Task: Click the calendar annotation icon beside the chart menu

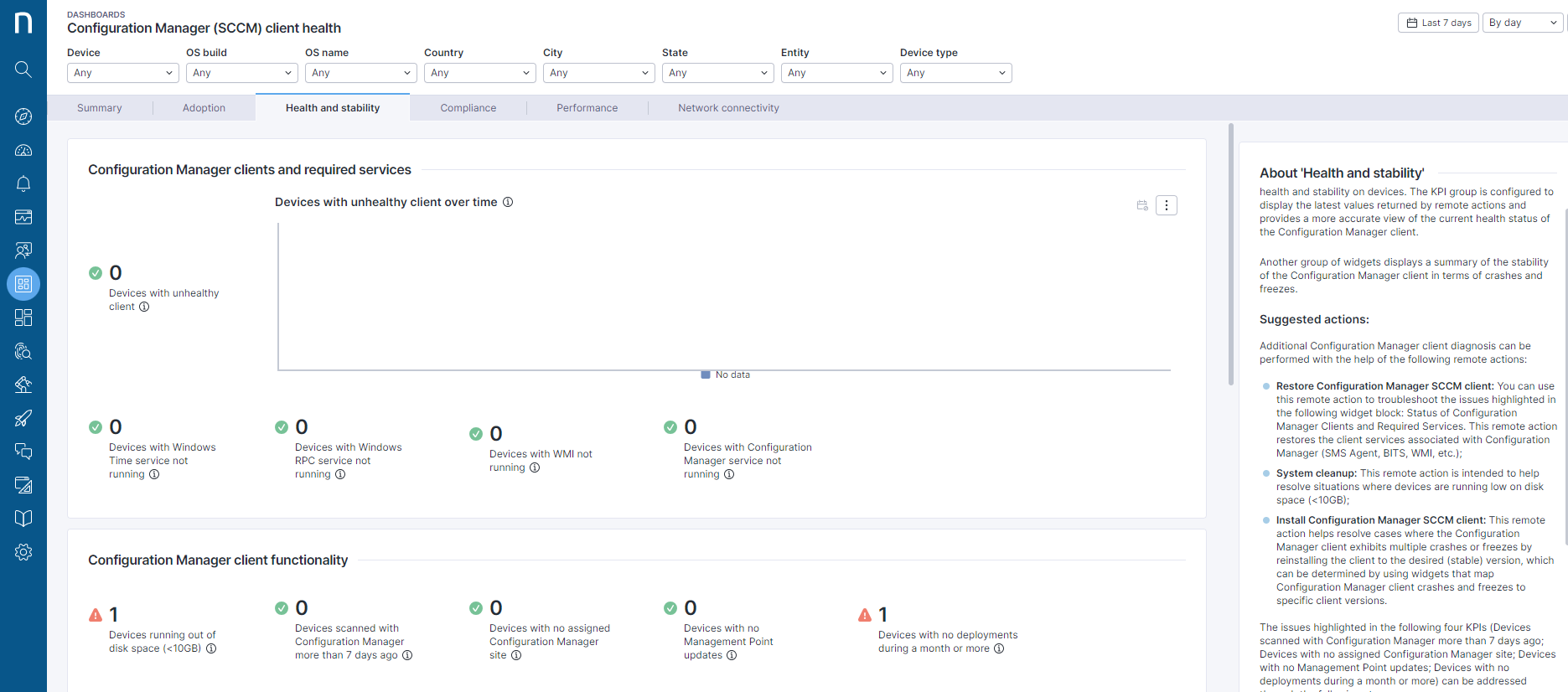Action: tap(1142, 205)
